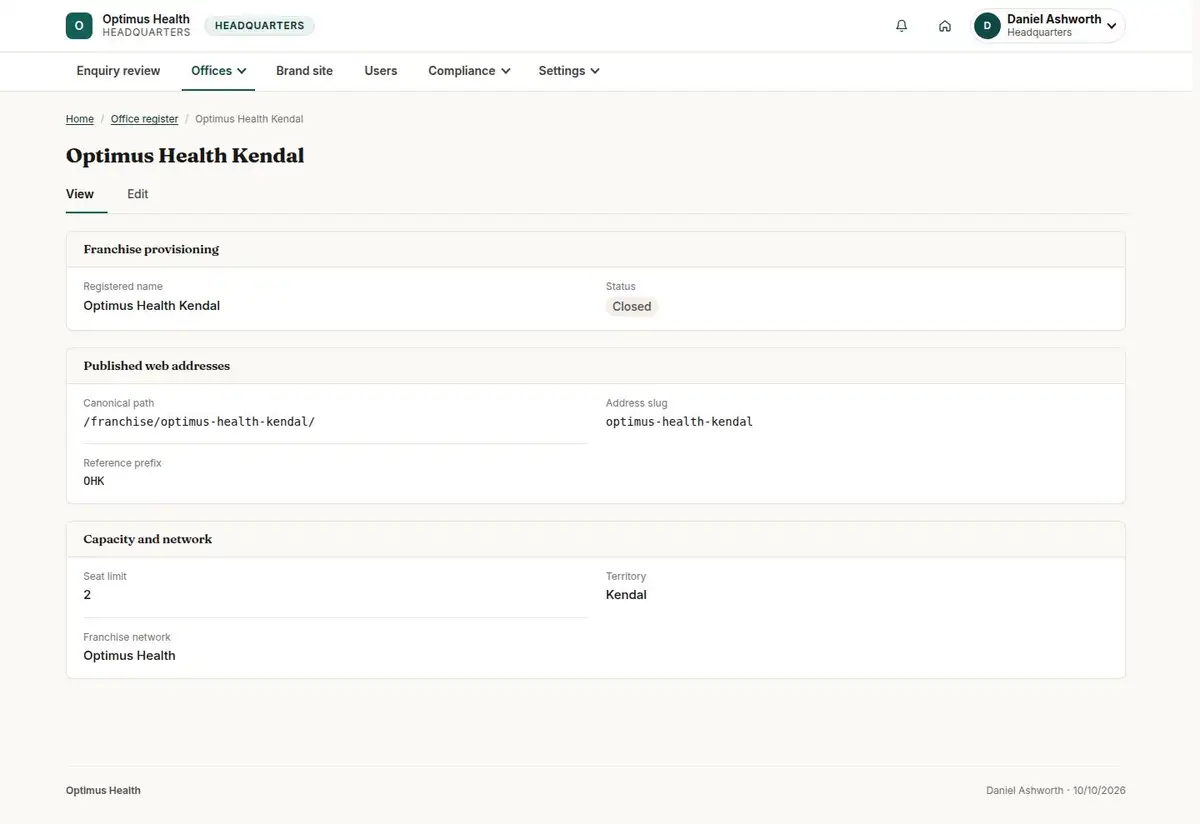
Task: Click the seat limit value 2
Action: 87,595
